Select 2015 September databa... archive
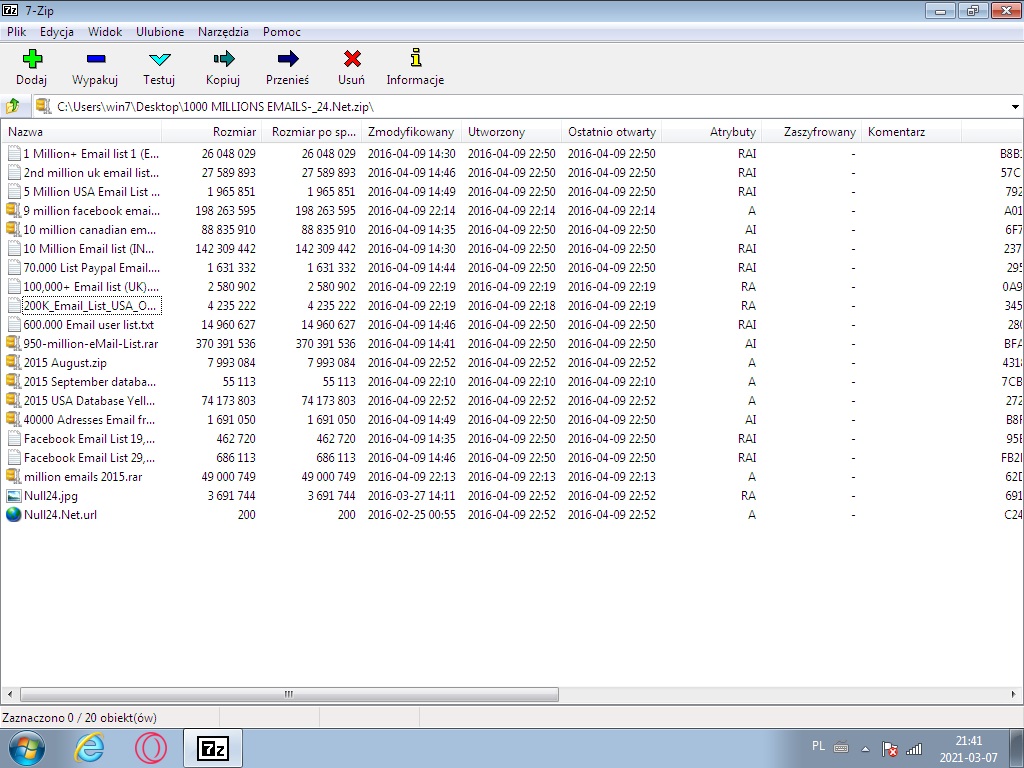This screenshot has height=768, width=1024. pos(90,381)
